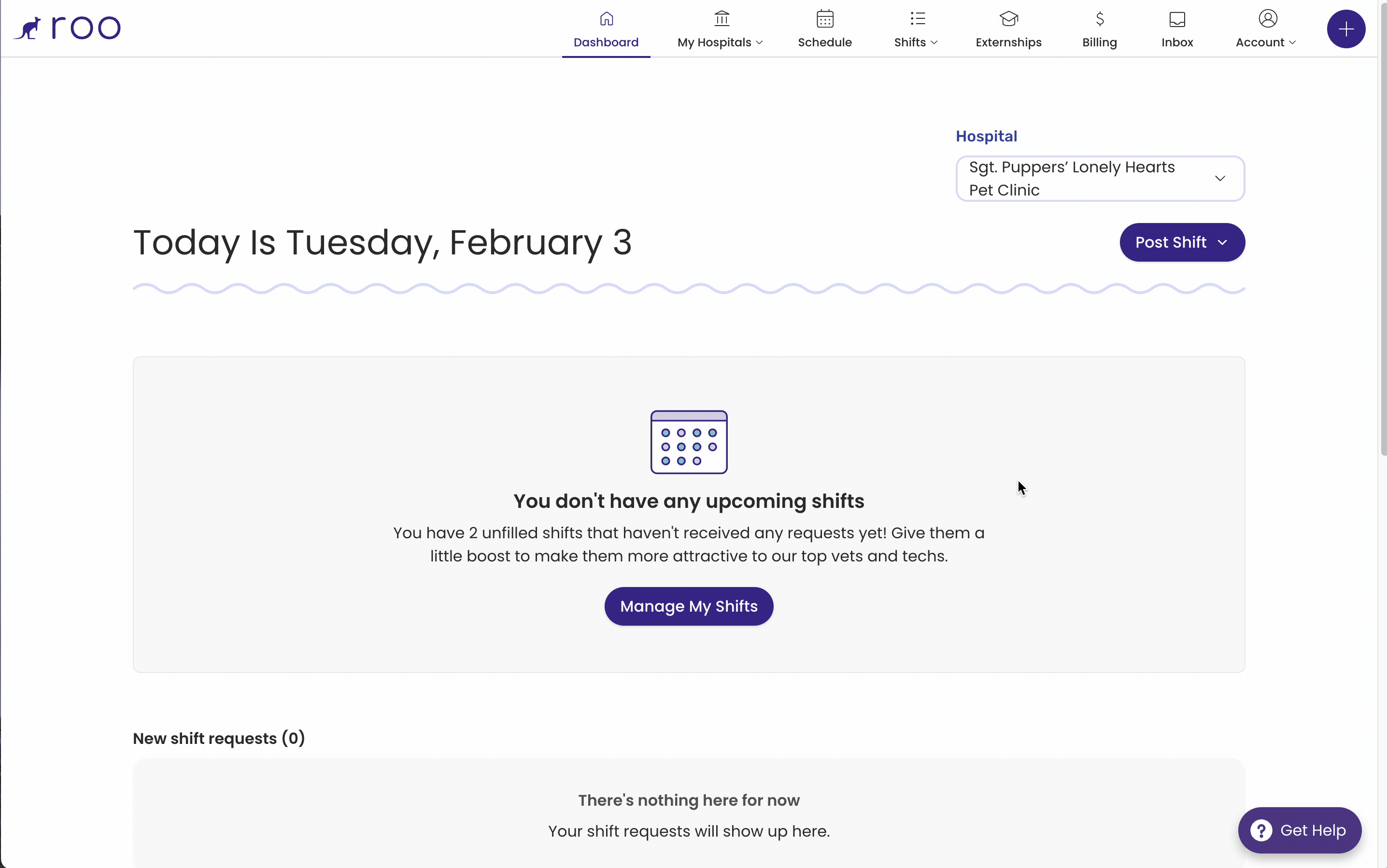Click the calendar illustration above upcoming shifts
The image size is (1387, 868).
(x=689, y=441)
